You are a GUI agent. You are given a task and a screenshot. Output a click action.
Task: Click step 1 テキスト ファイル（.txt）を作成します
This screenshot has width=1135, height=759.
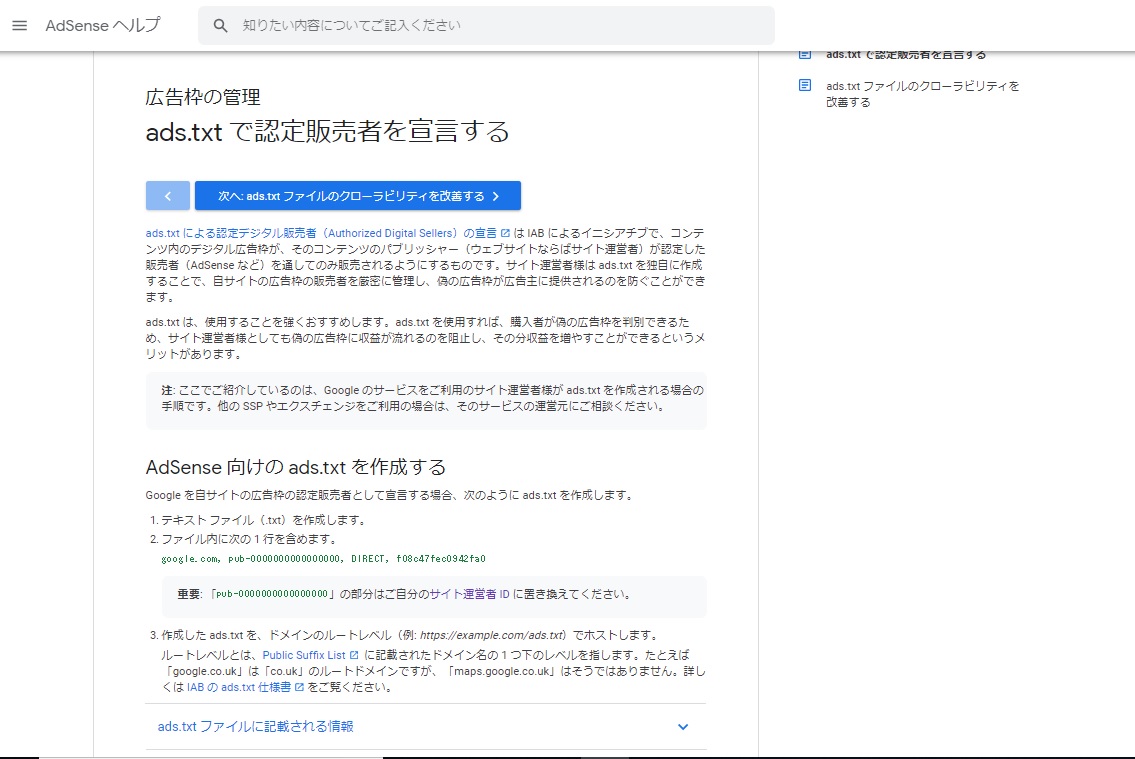click(x=264, y=520)
